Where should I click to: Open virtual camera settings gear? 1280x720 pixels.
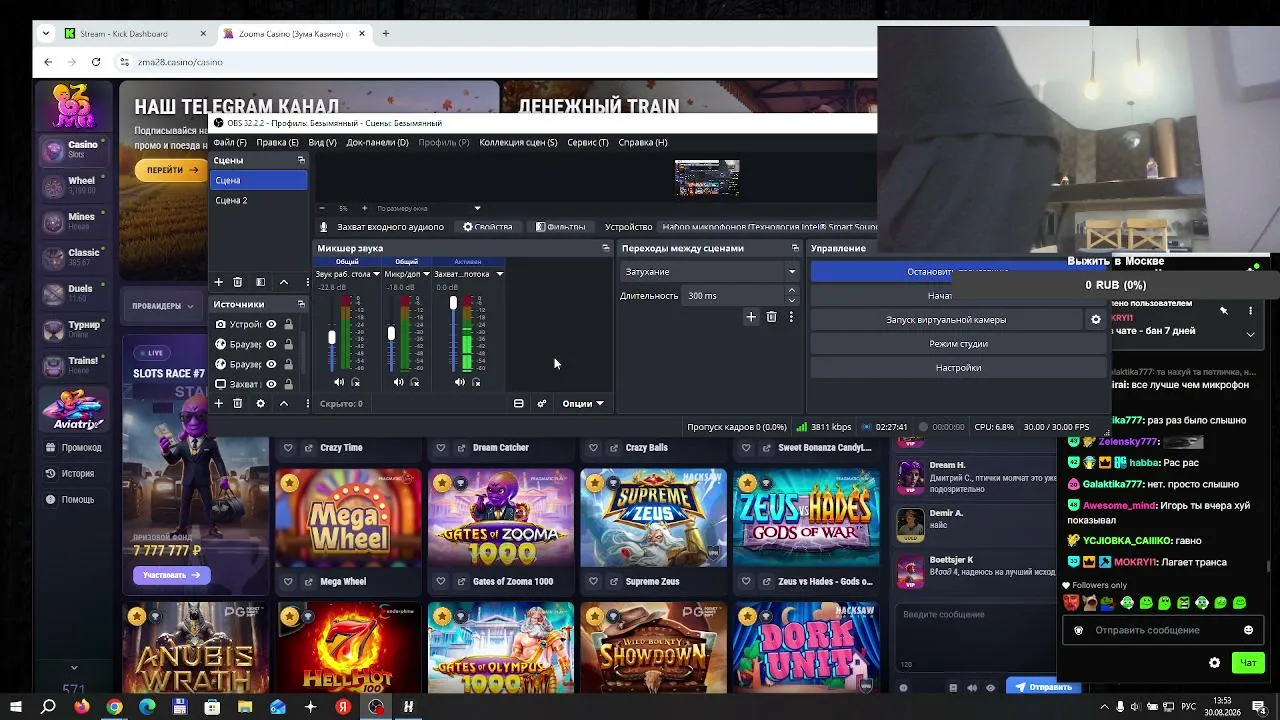point(1096,320)
